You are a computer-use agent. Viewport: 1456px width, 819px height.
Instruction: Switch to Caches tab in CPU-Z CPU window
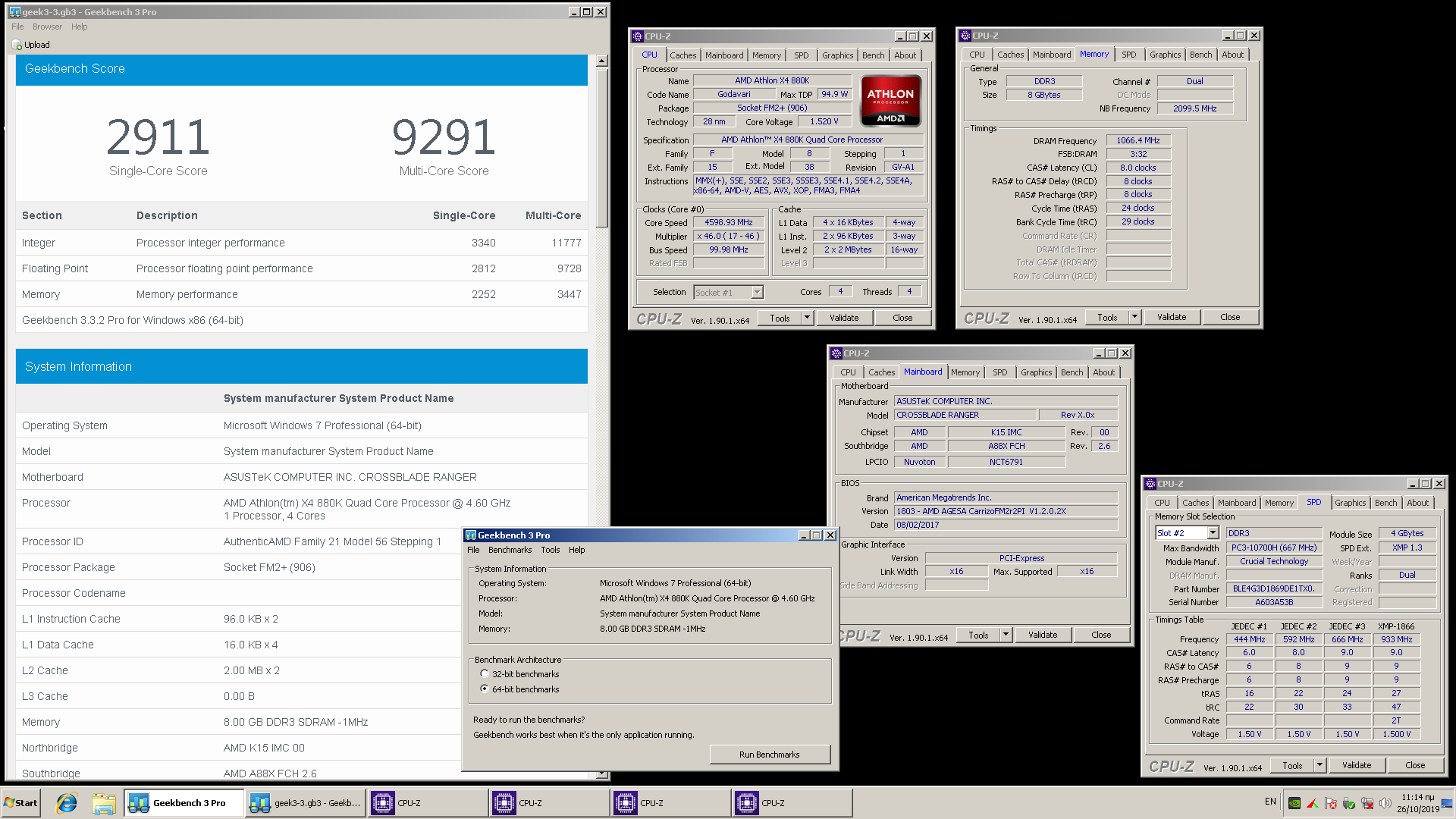coord(682,55)
